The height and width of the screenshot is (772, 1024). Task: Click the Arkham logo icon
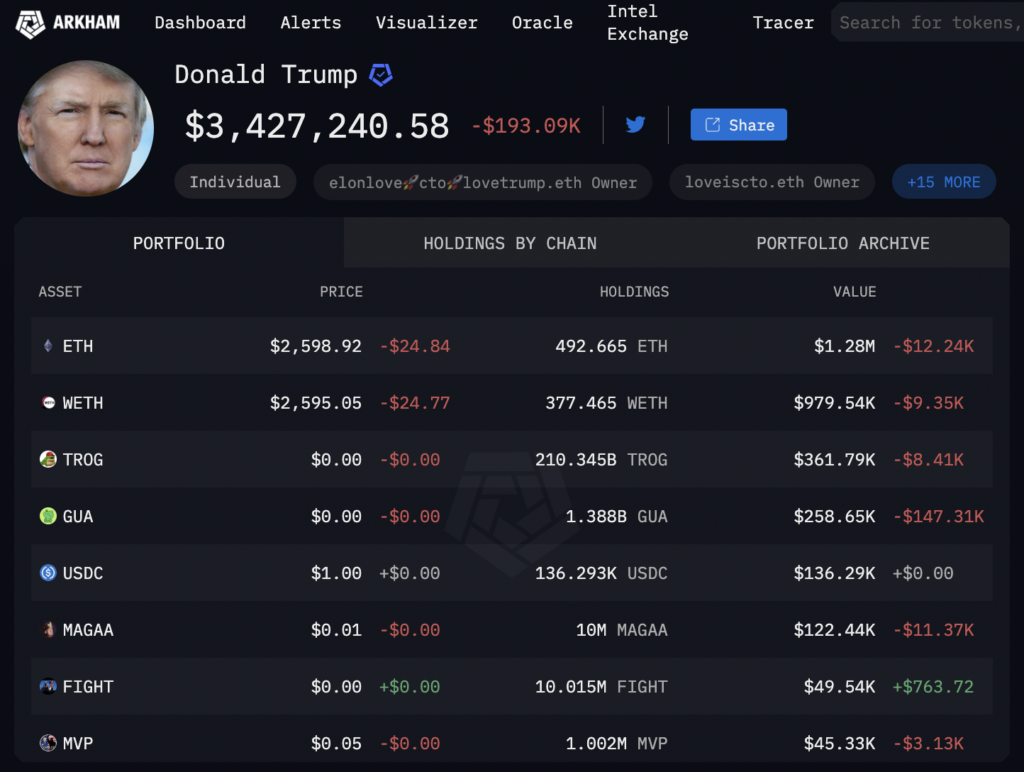30,24
